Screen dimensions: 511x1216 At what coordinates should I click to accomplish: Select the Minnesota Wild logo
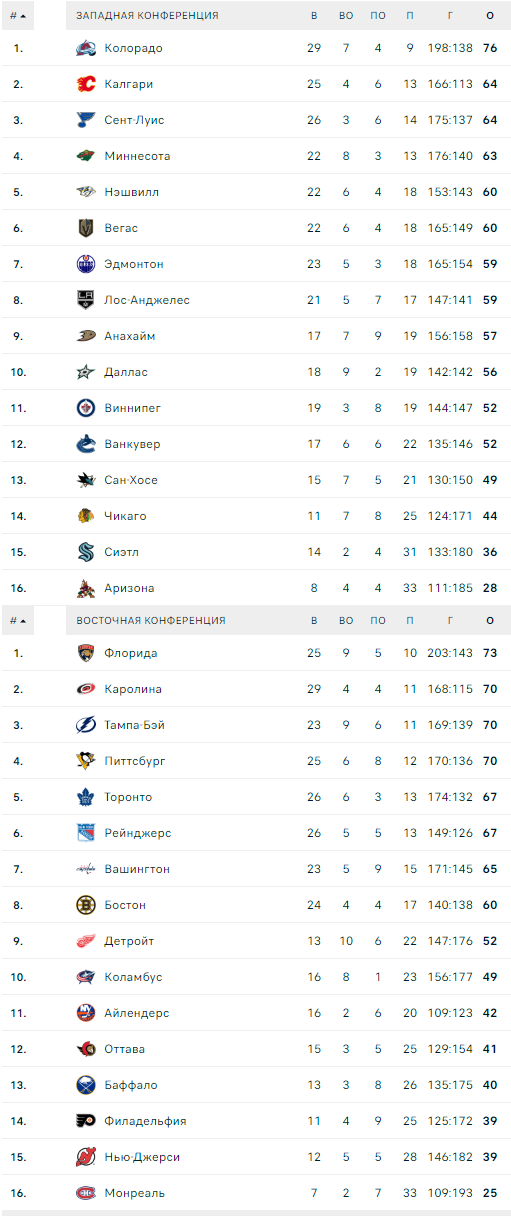click(x=86, y=156)
